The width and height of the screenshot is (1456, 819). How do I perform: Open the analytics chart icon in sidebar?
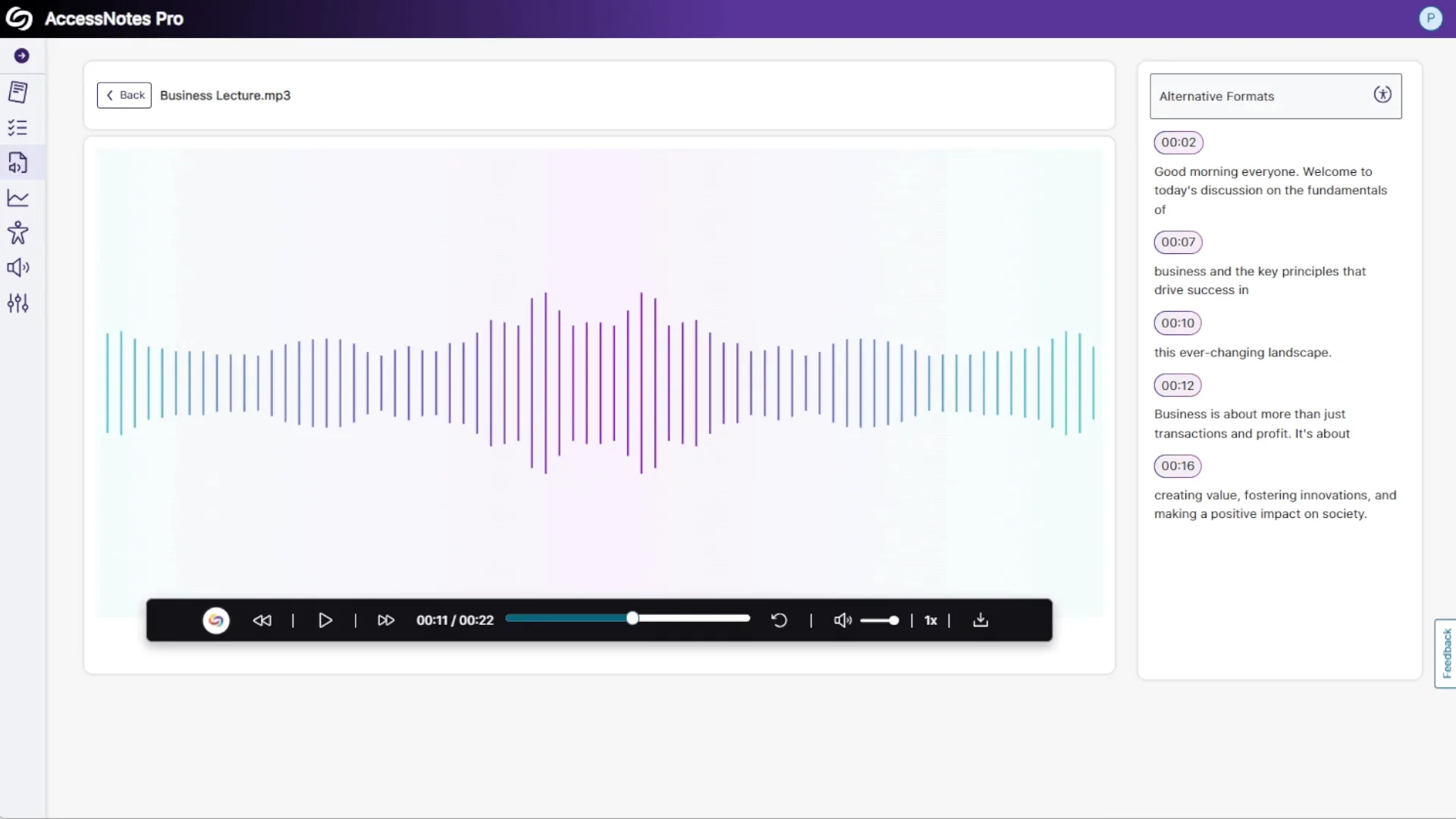(x=18, y=198)
